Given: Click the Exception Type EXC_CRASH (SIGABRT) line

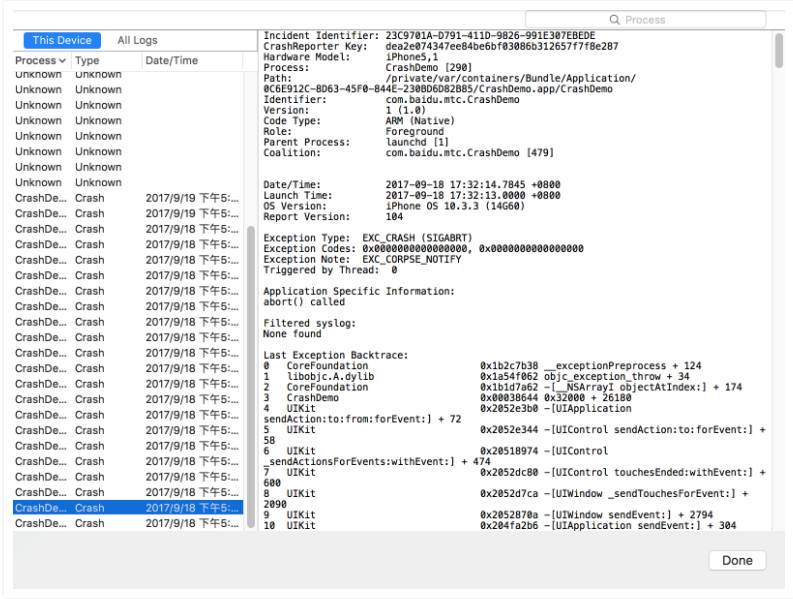Looking at the screenshot, I should coord(368,237).
